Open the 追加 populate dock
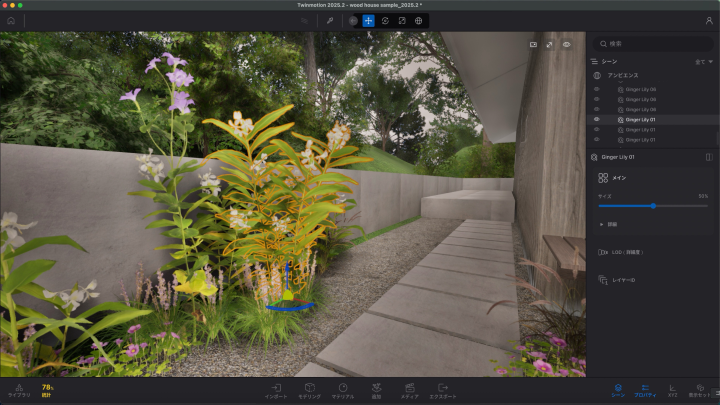The image size is (720, 405). point(377,391)
